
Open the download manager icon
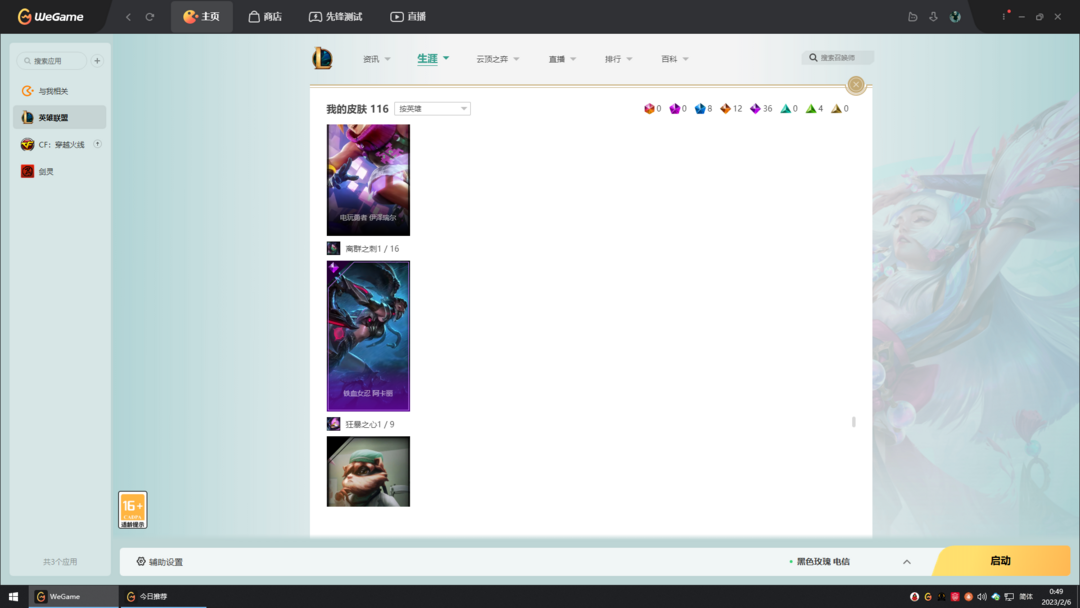(x=933, y=17)
